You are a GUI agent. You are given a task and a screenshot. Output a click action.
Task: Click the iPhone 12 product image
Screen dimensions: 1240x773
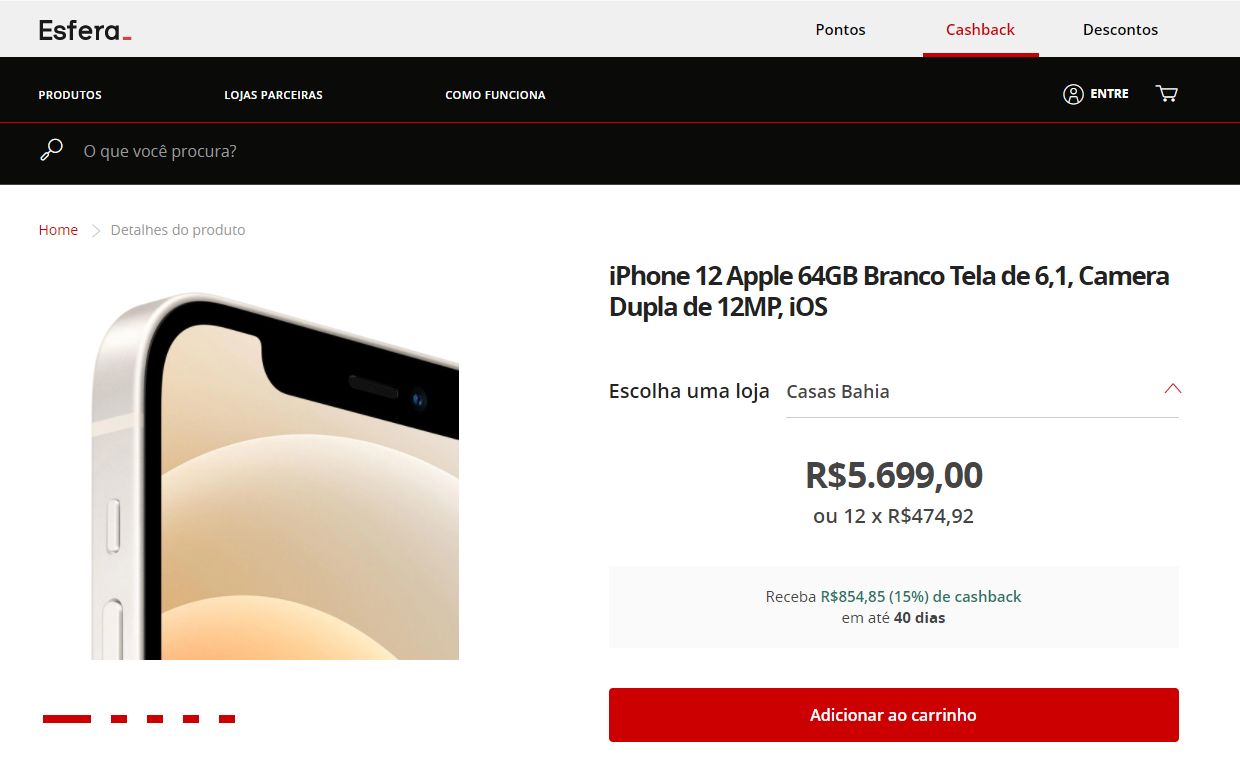click(275, 476)
